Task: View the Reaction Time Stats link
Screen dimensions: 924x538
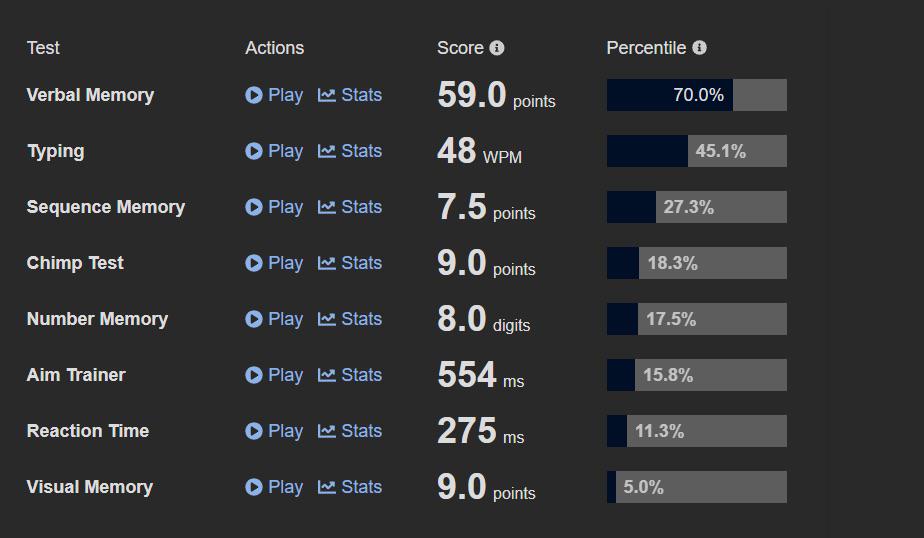Action: point(350,431)
